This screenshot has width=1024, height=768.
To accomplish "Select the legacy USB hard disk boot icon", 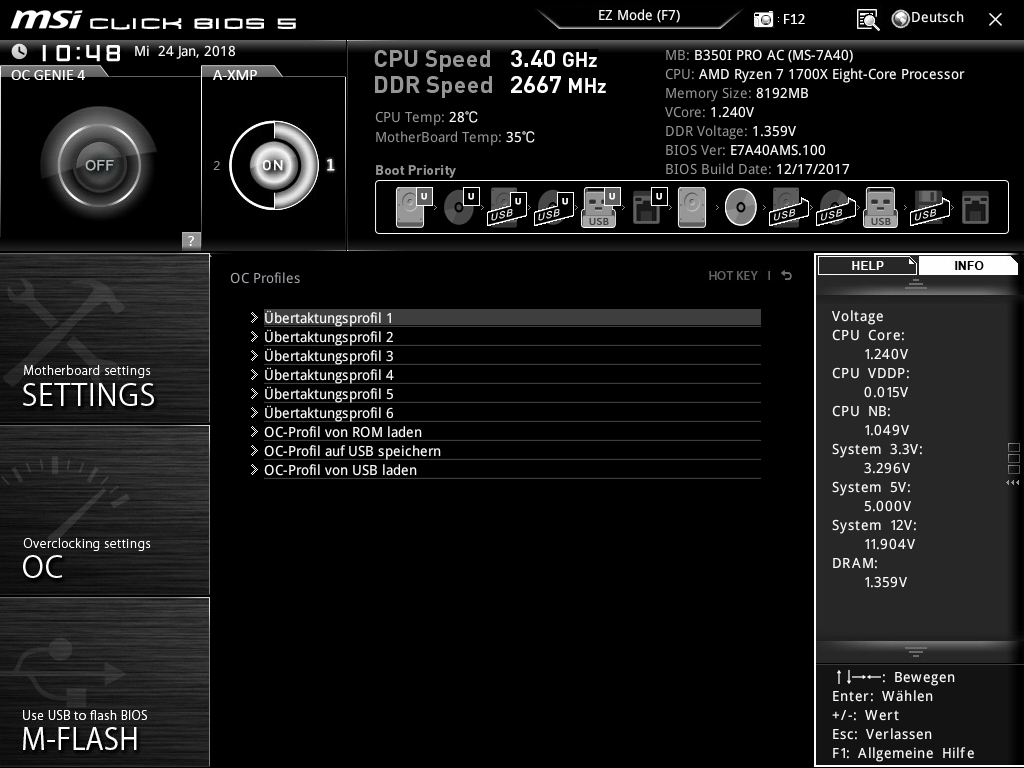I will pos(789,208).
